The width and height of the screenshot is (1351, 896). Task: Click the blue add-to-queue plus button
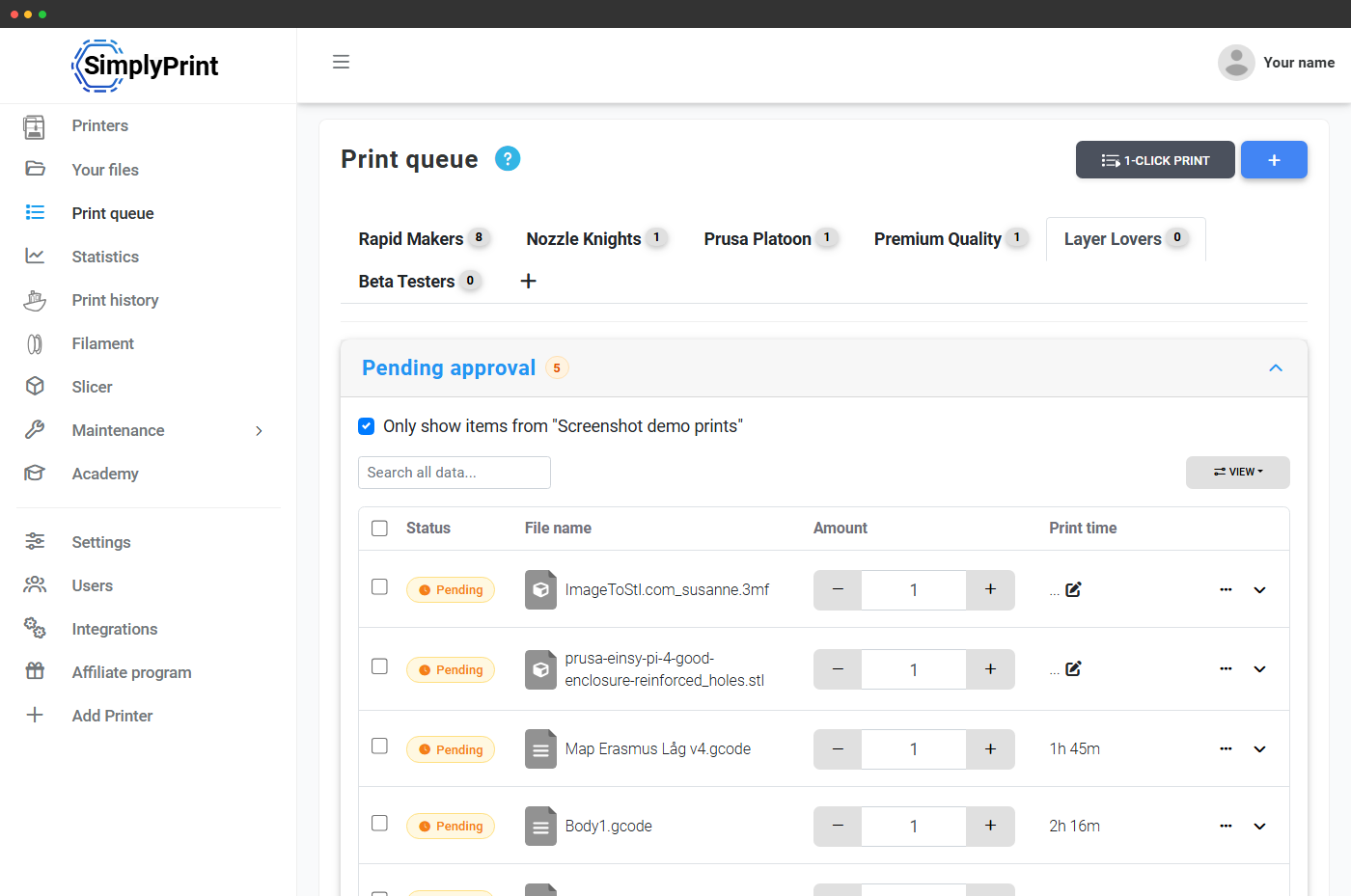tap(1274, 160)
